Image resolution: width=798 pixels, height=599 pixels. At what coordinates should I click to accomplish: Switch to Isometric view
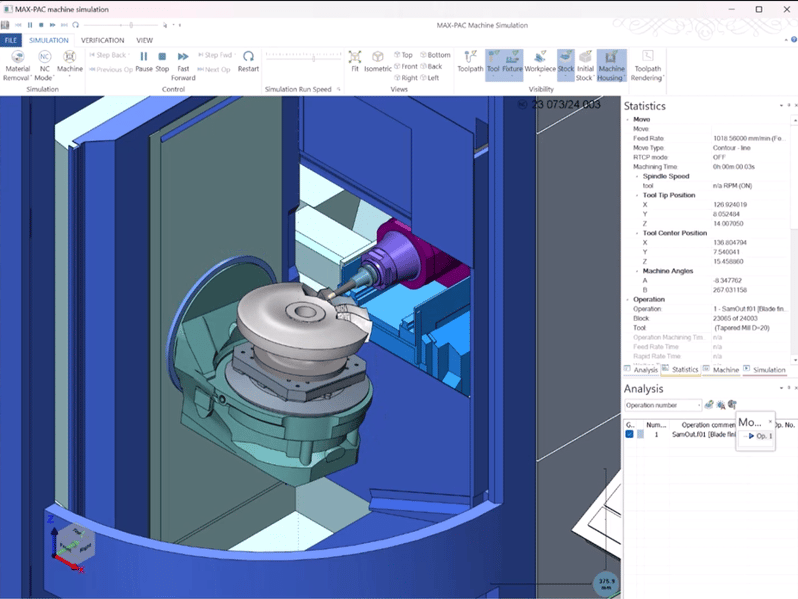tap(378, 62)
